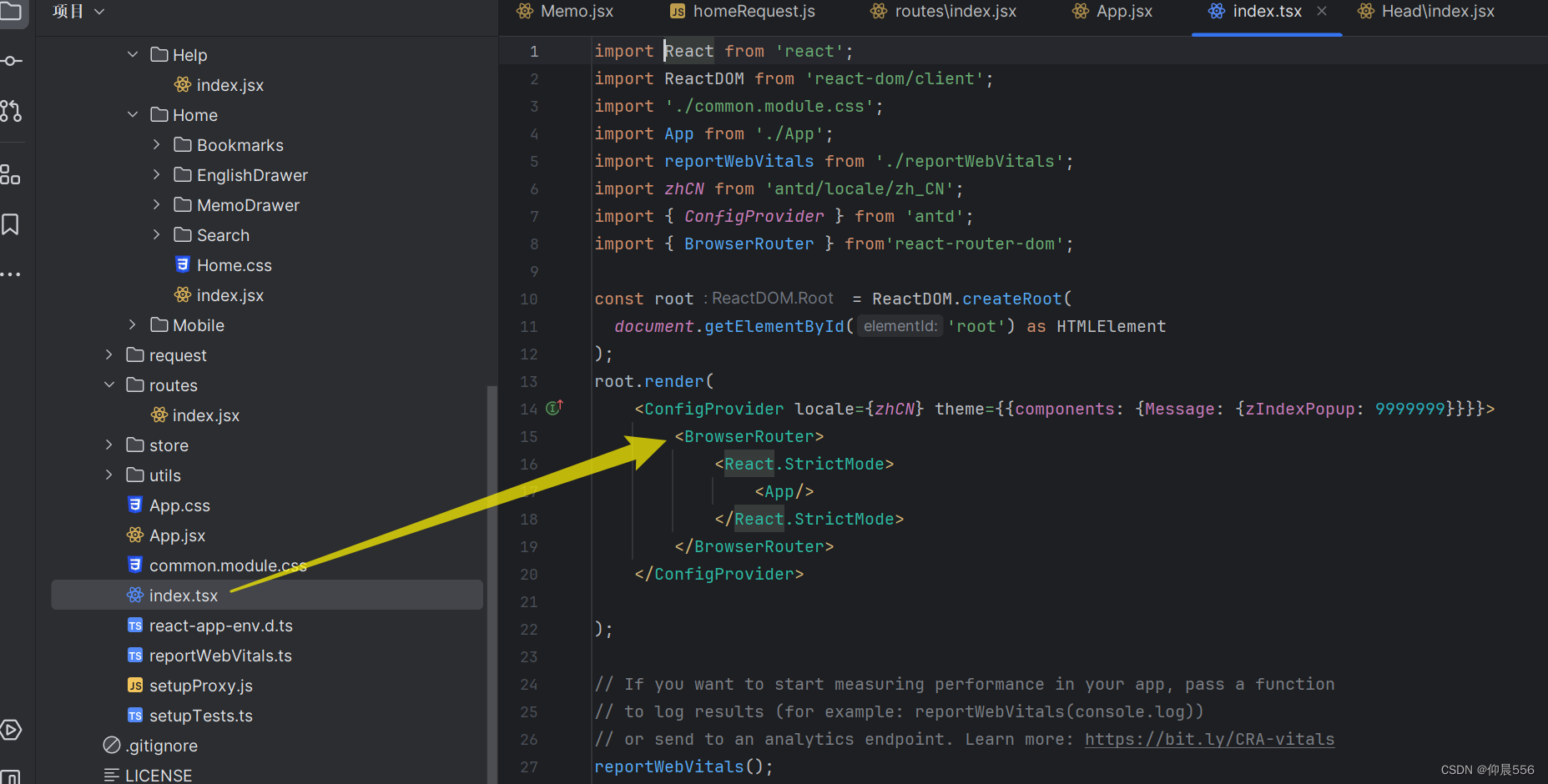Expand the store folder
Screen dimensions: 1548x784
click(x=108, y=445)
